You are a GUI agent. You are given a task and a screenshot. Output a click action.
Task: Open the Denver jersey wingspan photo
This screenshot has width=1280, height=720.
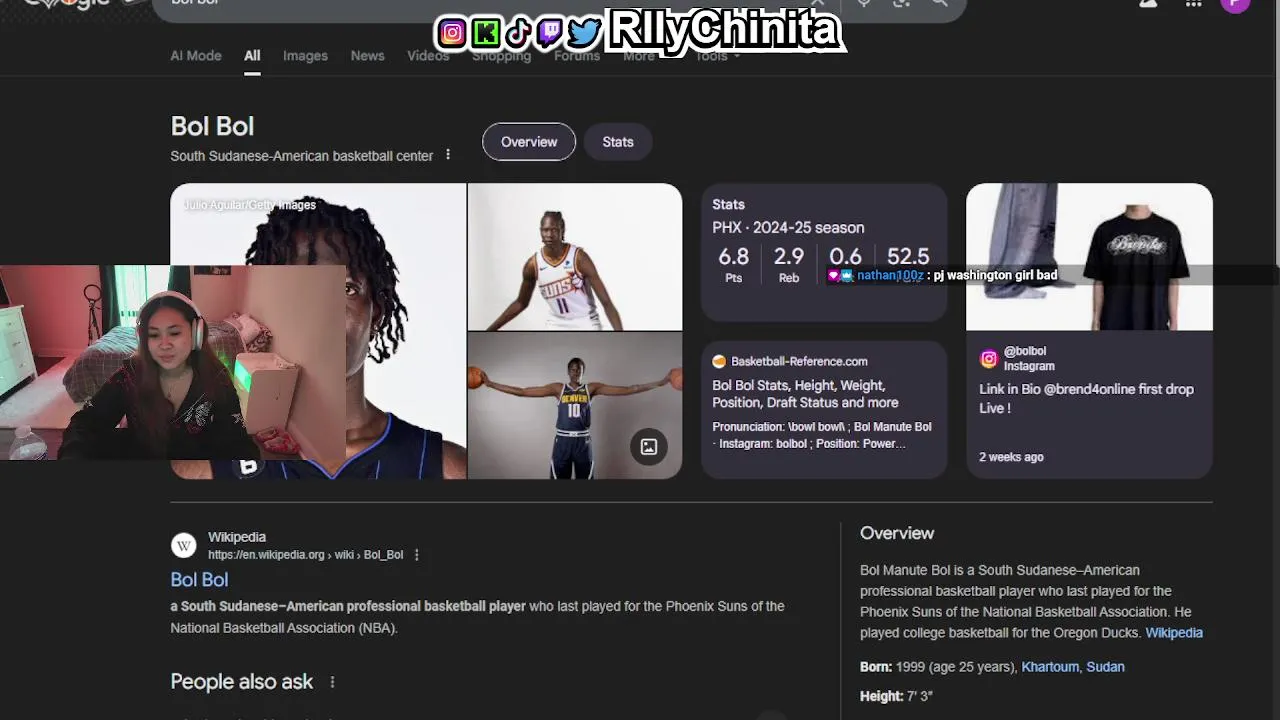575,405
